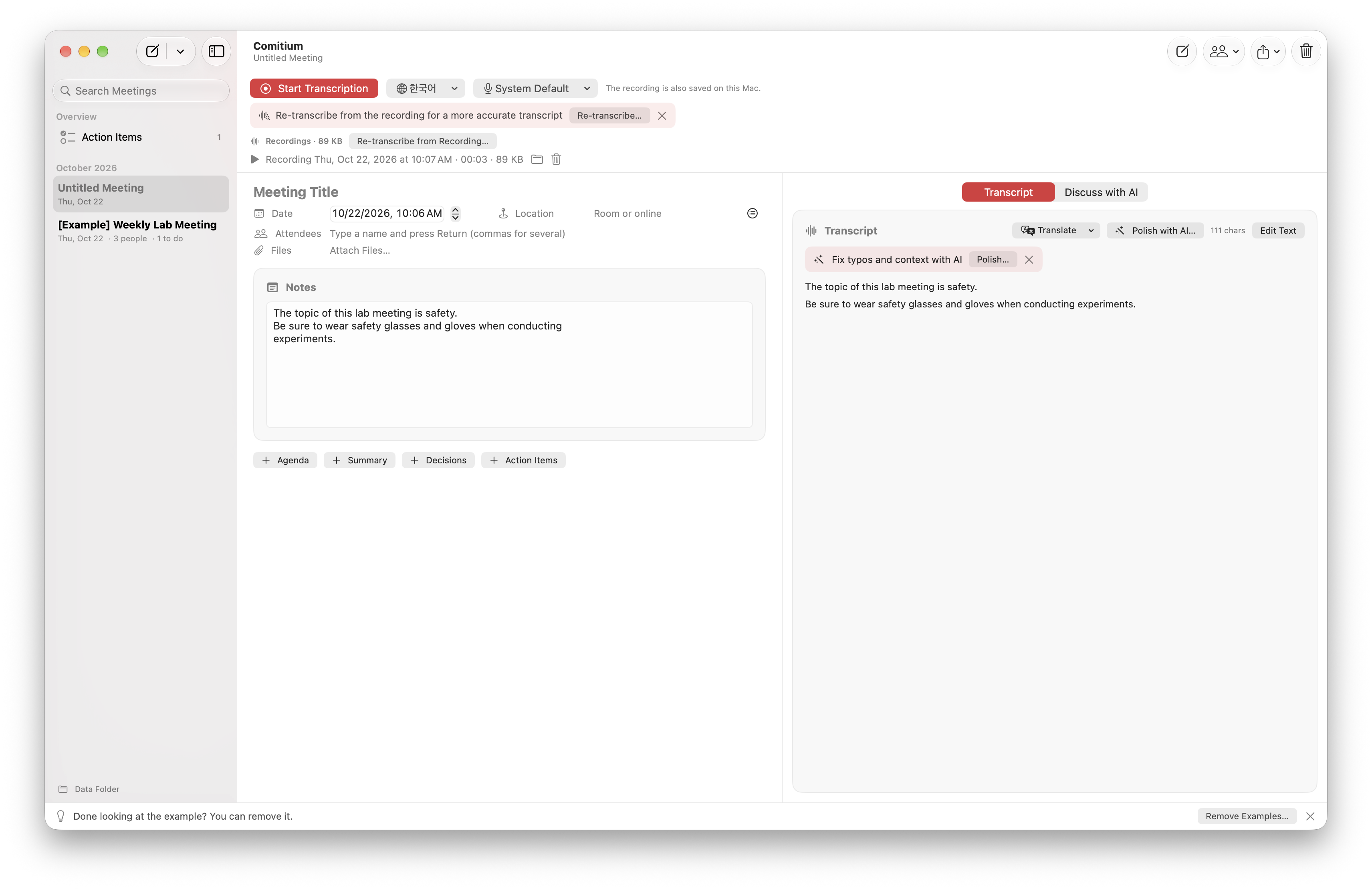Click the Meeting Title field
This screenshot has height=889, width=1372.
(508, 192)
